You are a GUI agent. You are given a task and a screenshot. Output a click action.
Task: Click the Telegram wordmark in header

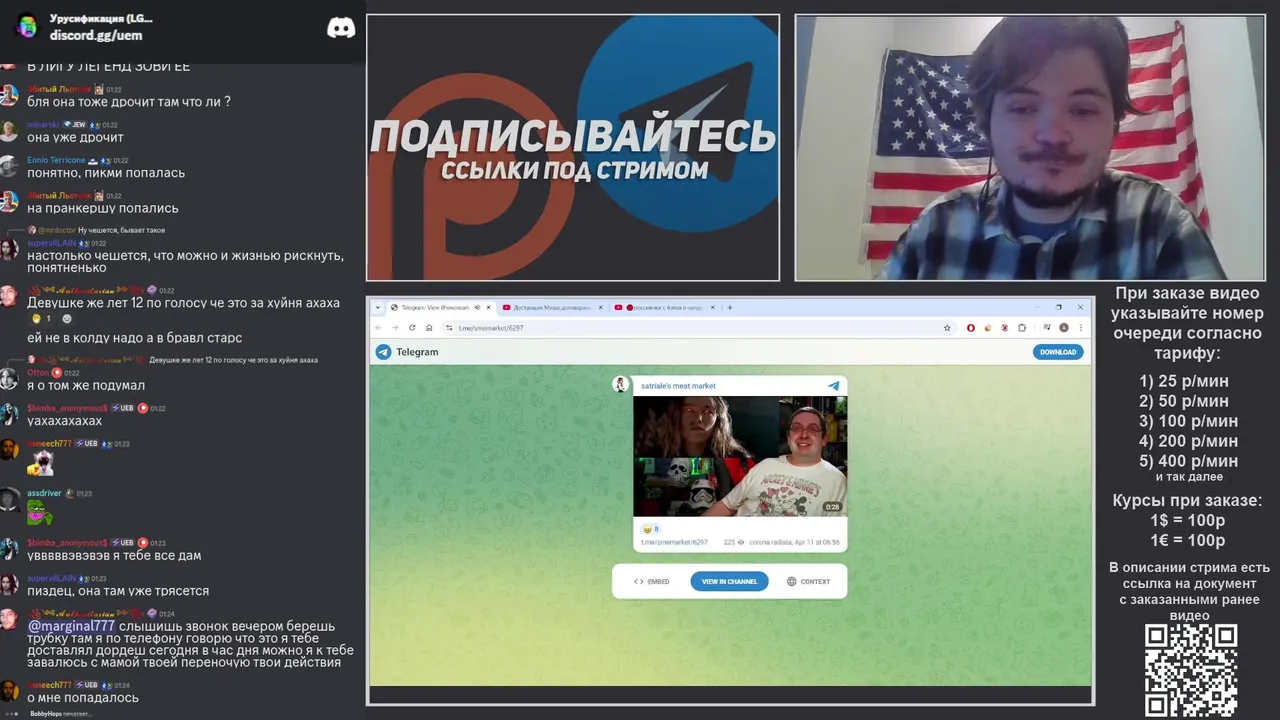417,352
